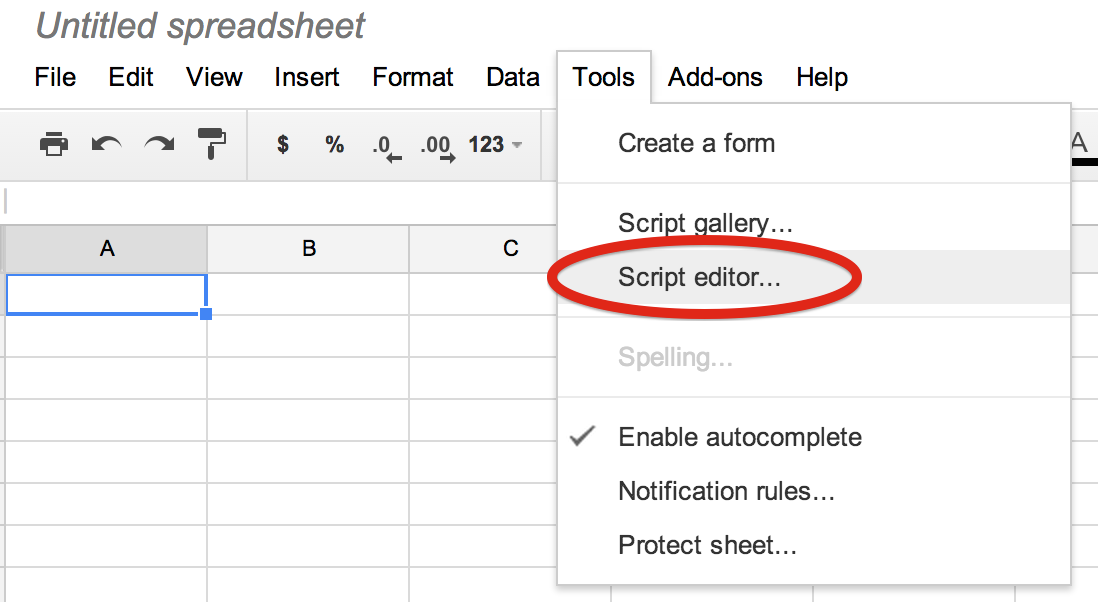1098x602 pixels.
Task: Open the Add-ons menu
Action: [715, 77]
